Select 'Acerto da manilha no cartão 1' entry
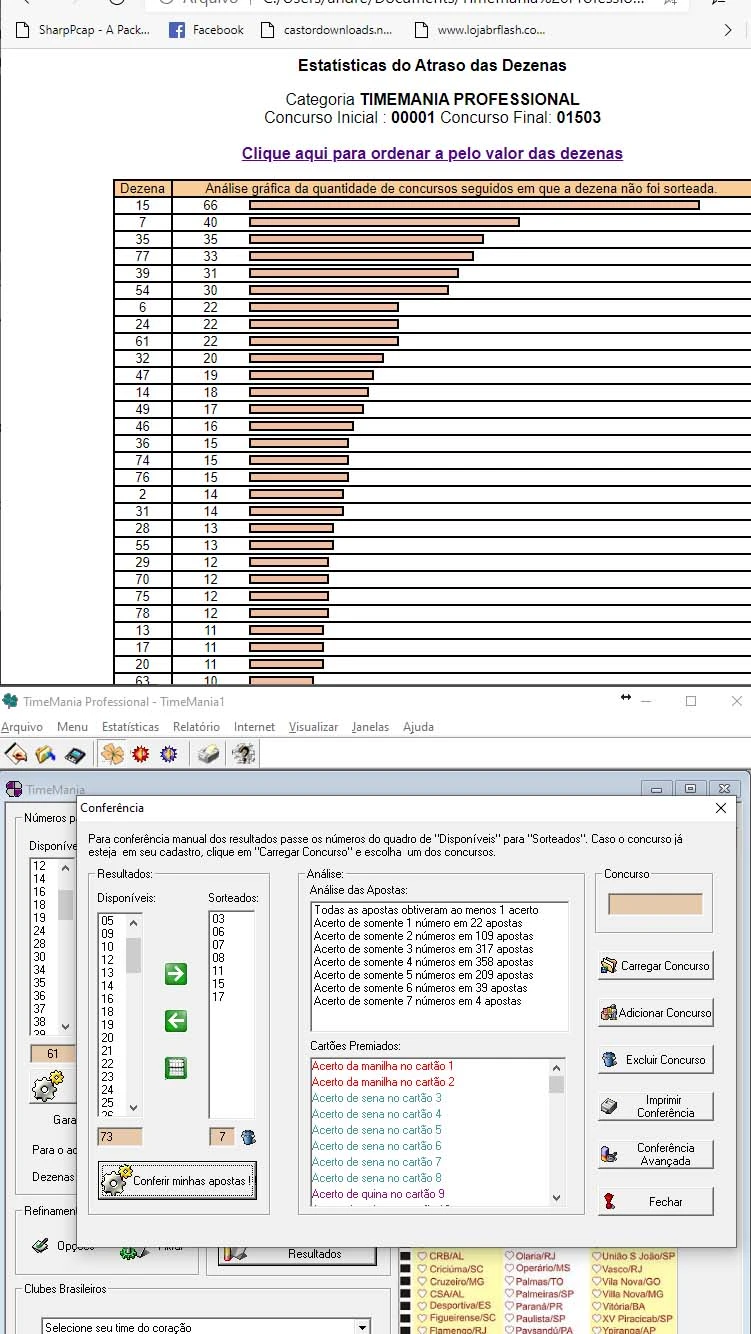Image resolution: width=751 pixels, height=1334 pixels. (x=383, y=1066)
